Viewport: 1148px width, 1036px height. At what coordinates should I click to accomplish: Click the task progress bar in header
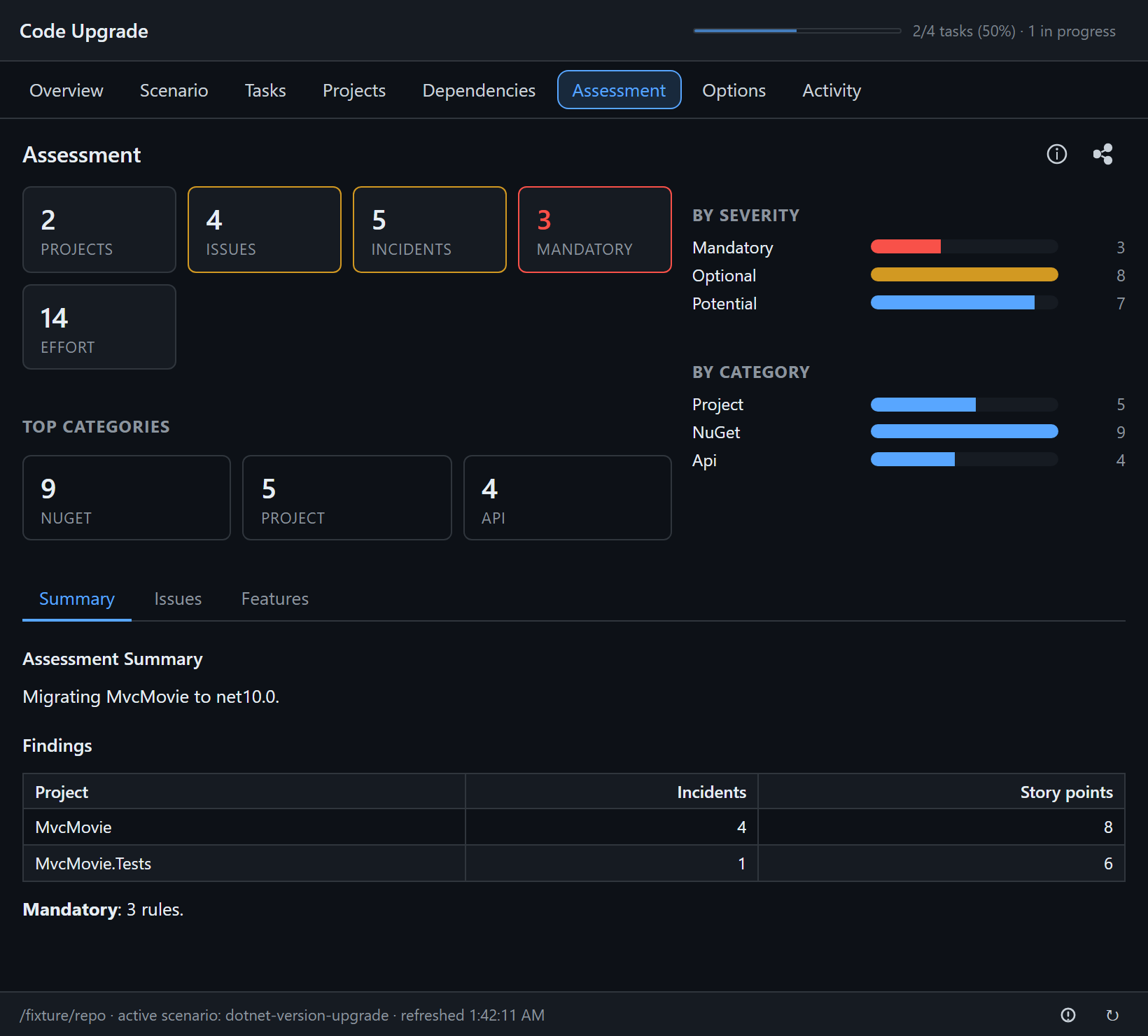point(797,31)
